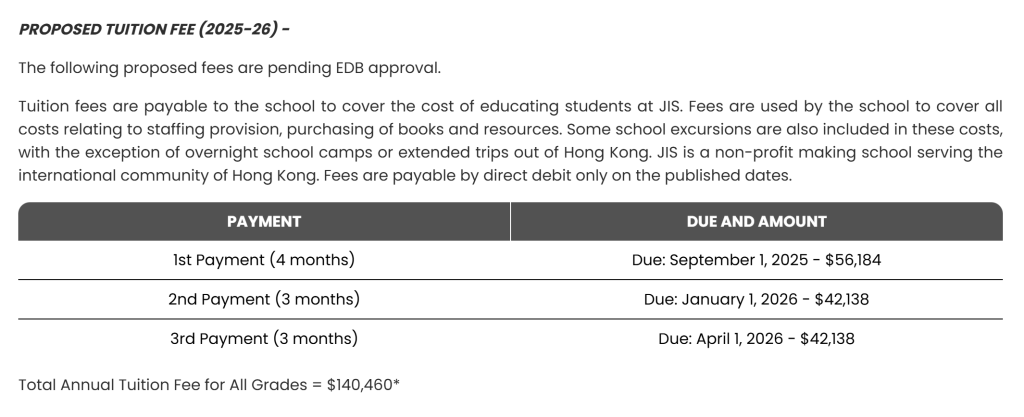Select the 3rd Payment (3 months) cell

click(x=264, y=338)
